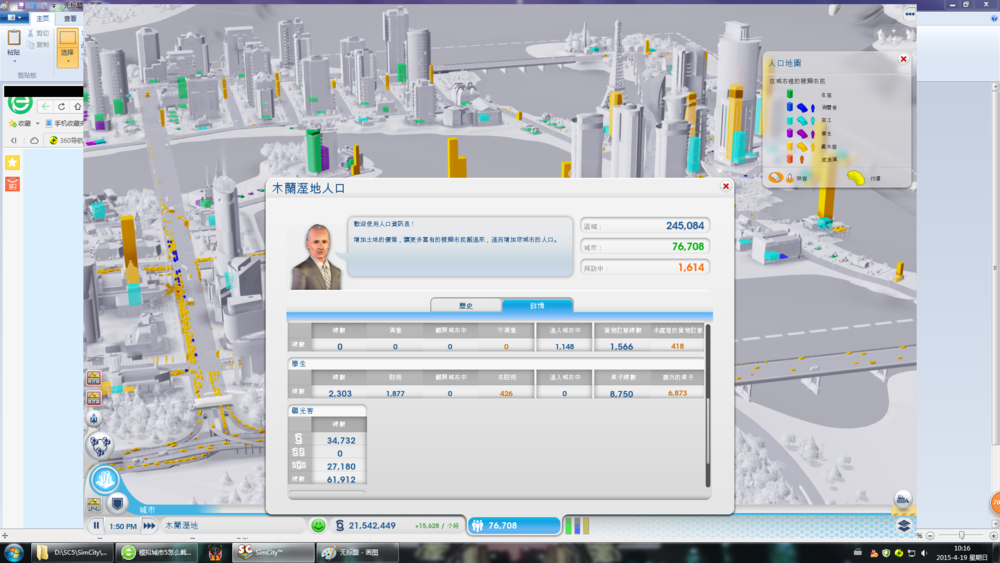Image resolution: width=1000 pixels, height=563 pixels.
Task: Click the visitors value 1,614
Action: (x=691, y=267)
